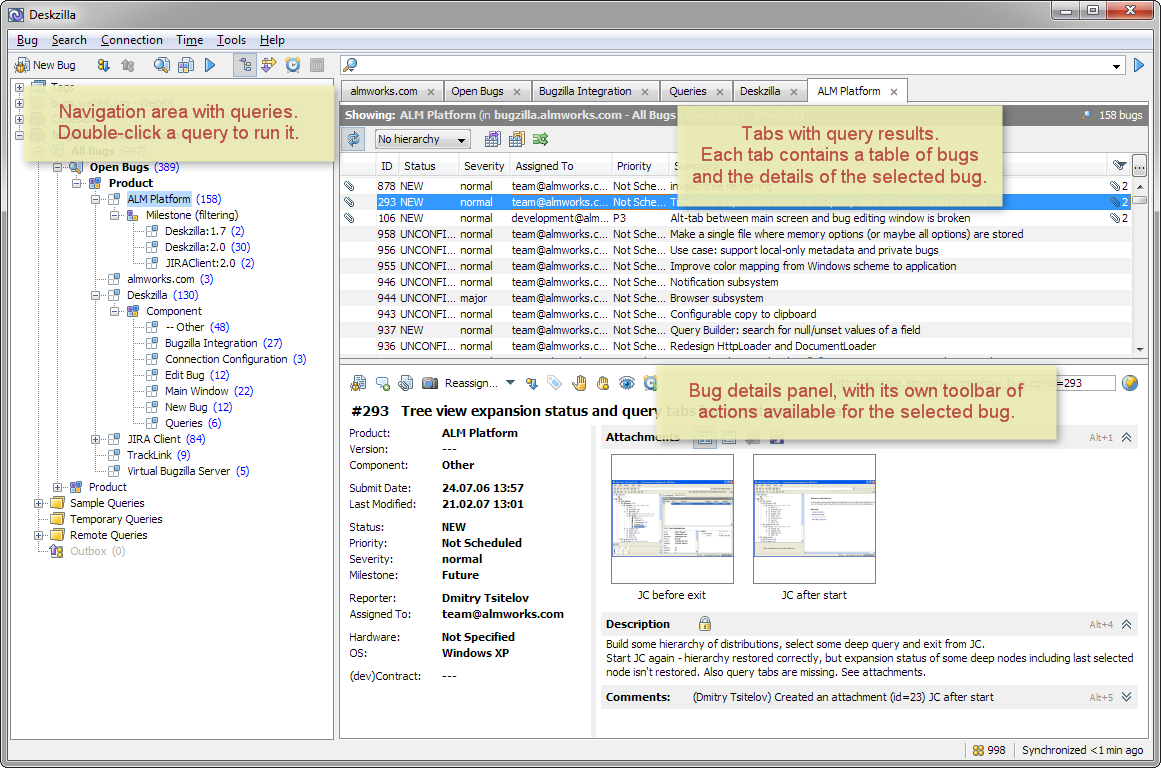Open the search magnifier icon on toolbar
Viewport: 1161px width, 768px height.
point(160,64)
